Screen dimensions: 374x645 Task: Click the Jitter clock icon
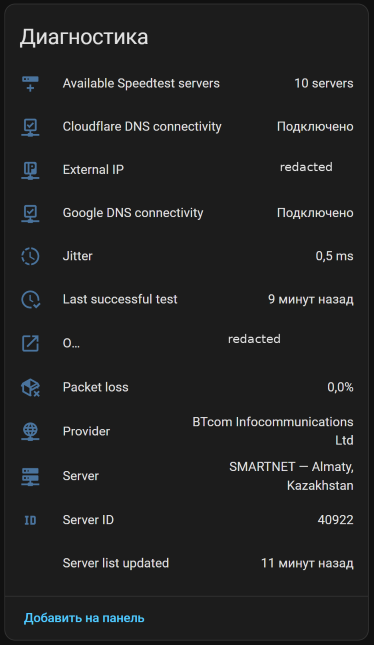click(x=30, y=256)
